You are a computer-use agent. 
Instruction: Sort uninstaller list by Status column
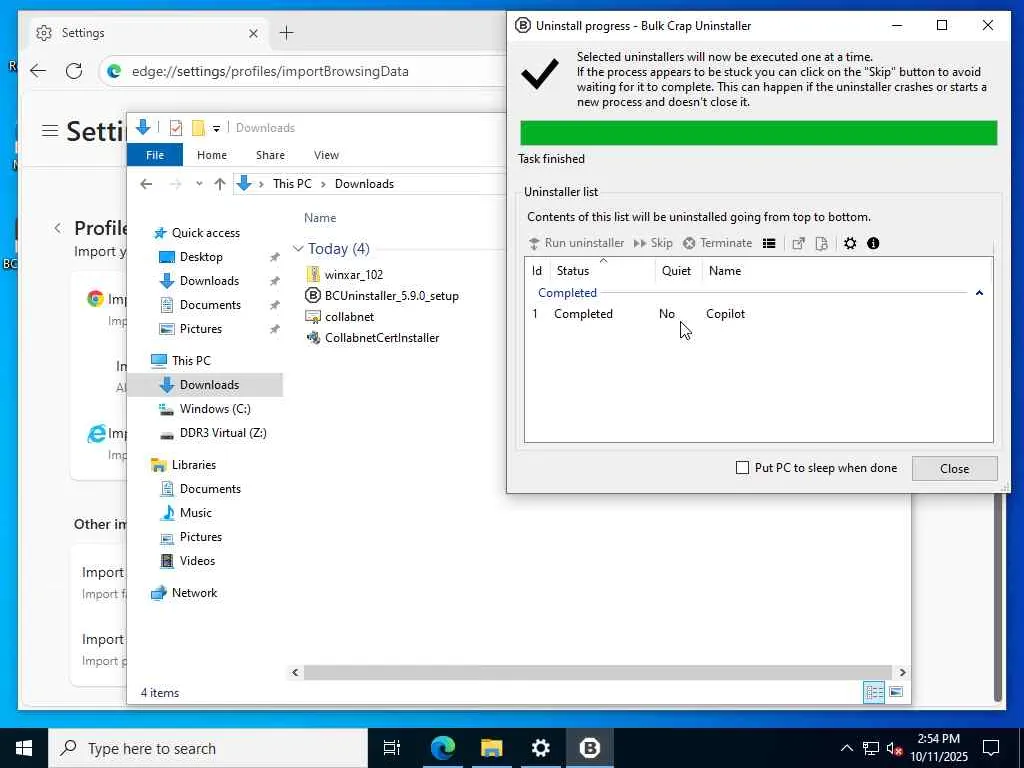pos(603,270)
